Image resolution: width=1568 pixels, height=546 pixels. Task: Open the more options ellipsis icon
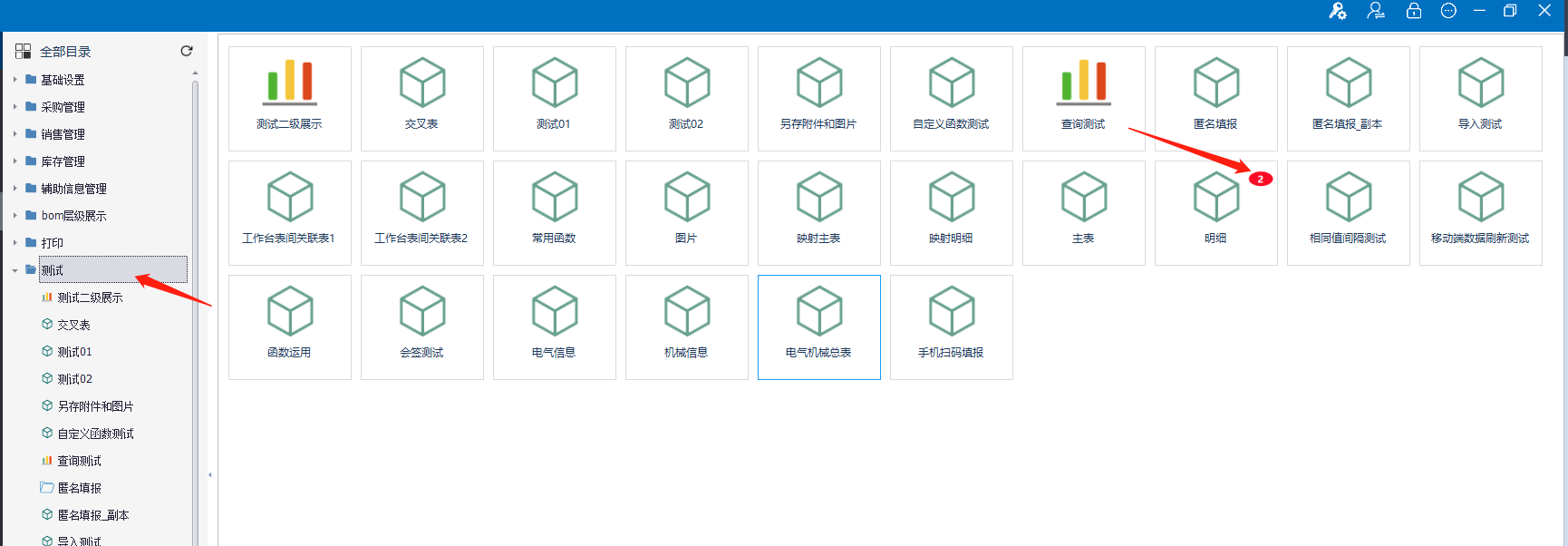pos(1448,11)
